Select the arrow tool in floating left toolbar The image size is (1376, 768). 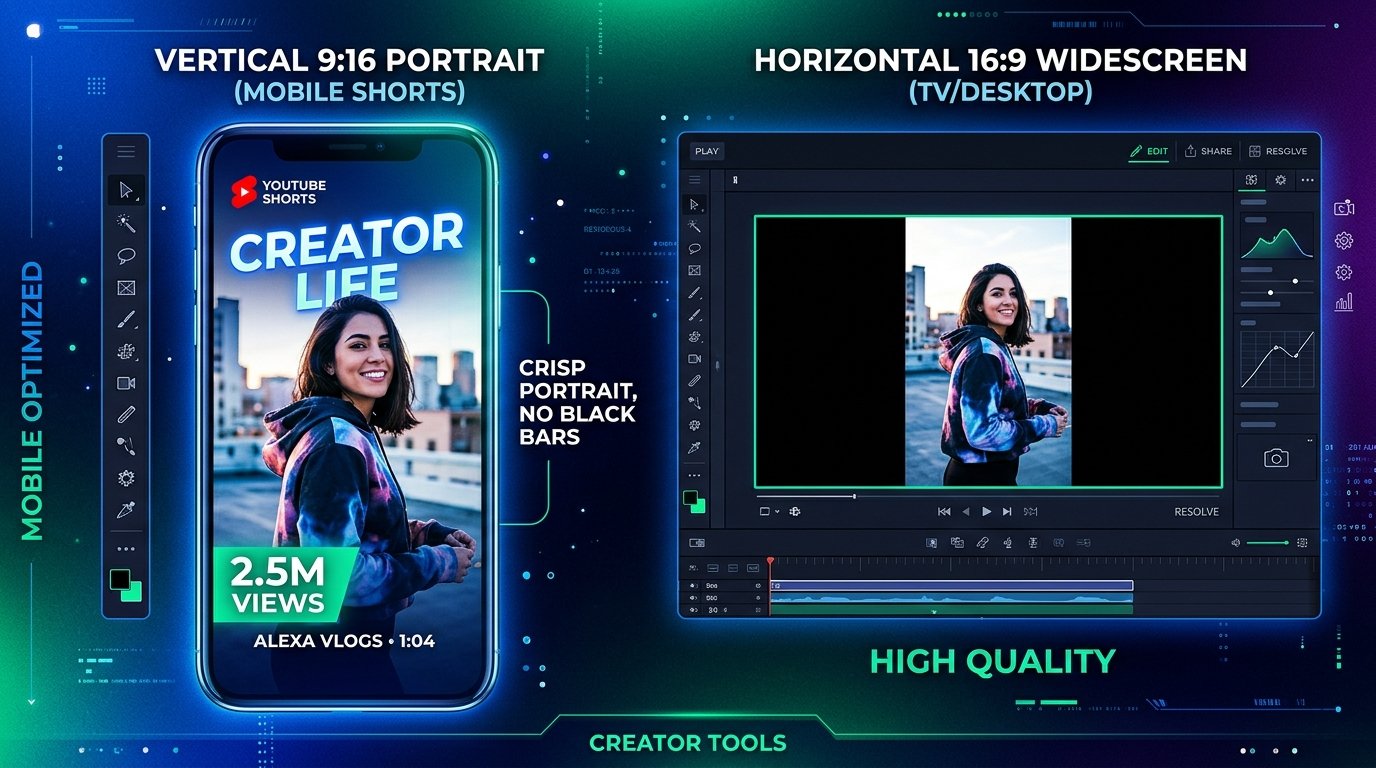[126, 190]
